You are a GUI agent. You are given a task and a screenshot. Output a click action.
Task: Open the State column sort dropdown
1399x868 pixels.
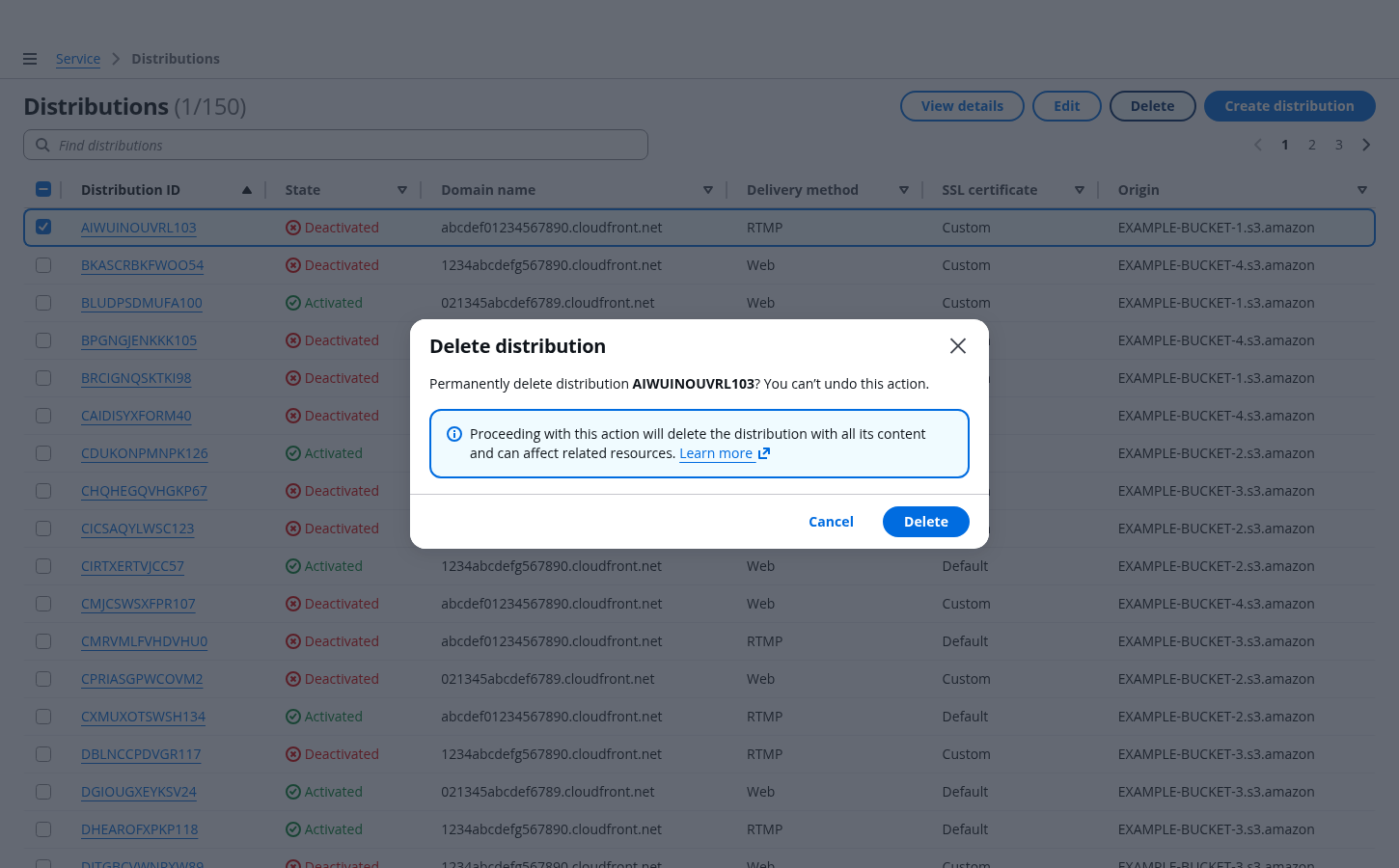402,190
